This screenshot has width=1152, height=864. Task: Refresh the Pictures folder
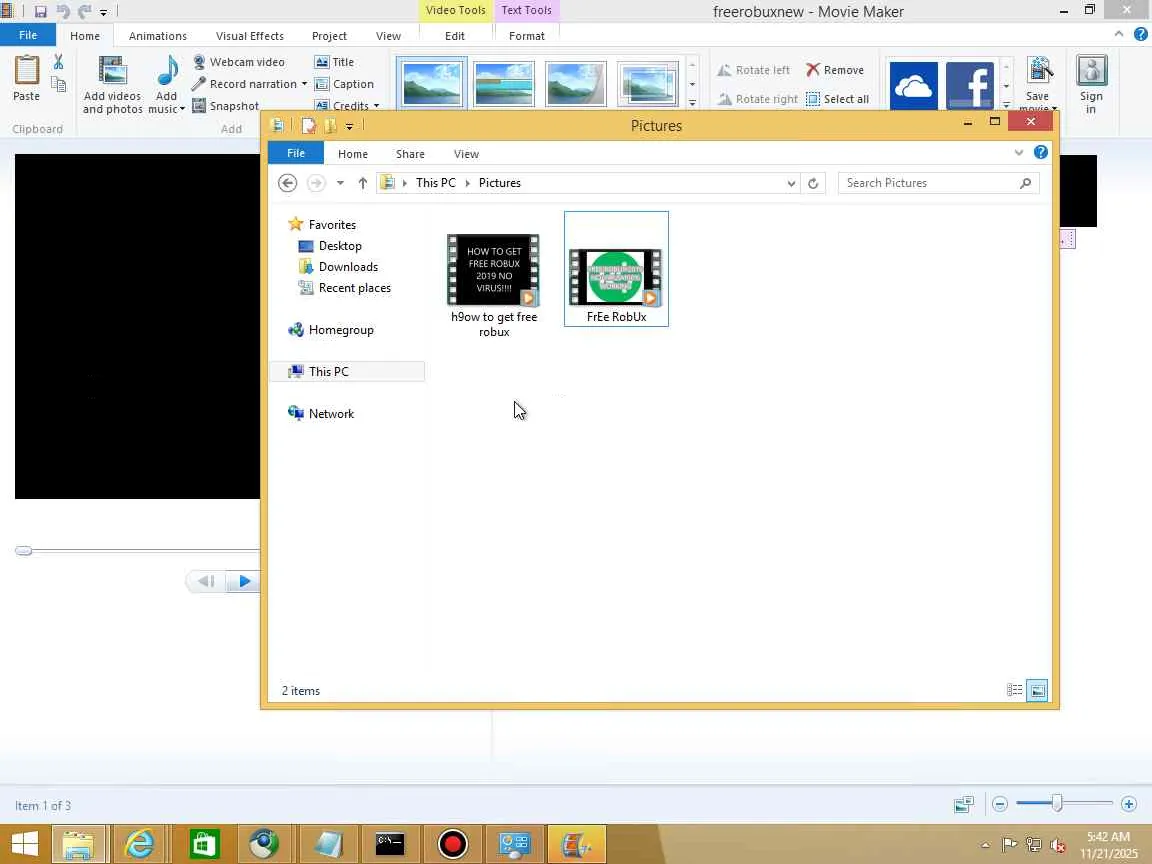(x=813, y=184)
